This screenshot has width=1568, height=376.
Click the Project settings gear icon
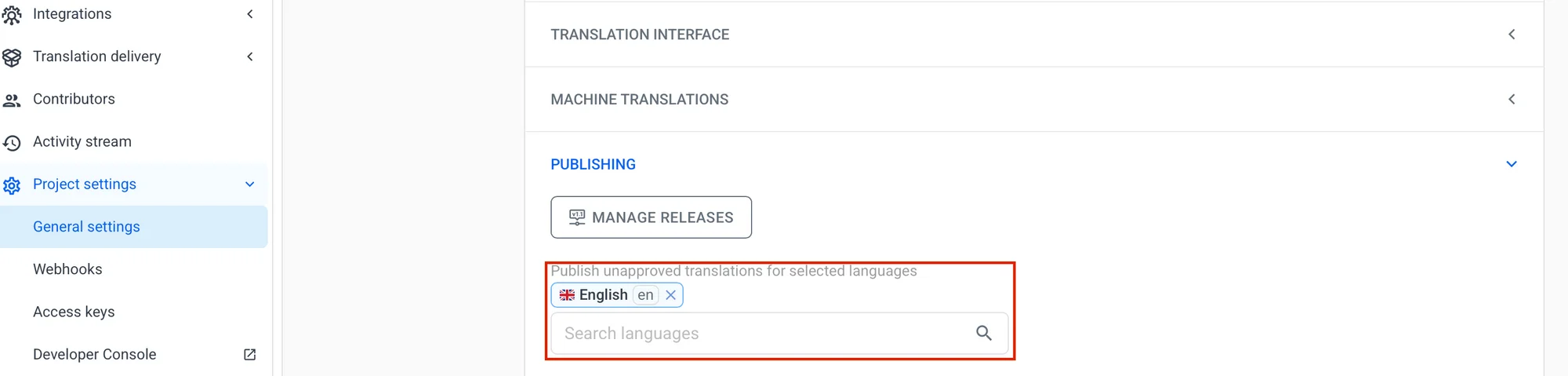12,185
